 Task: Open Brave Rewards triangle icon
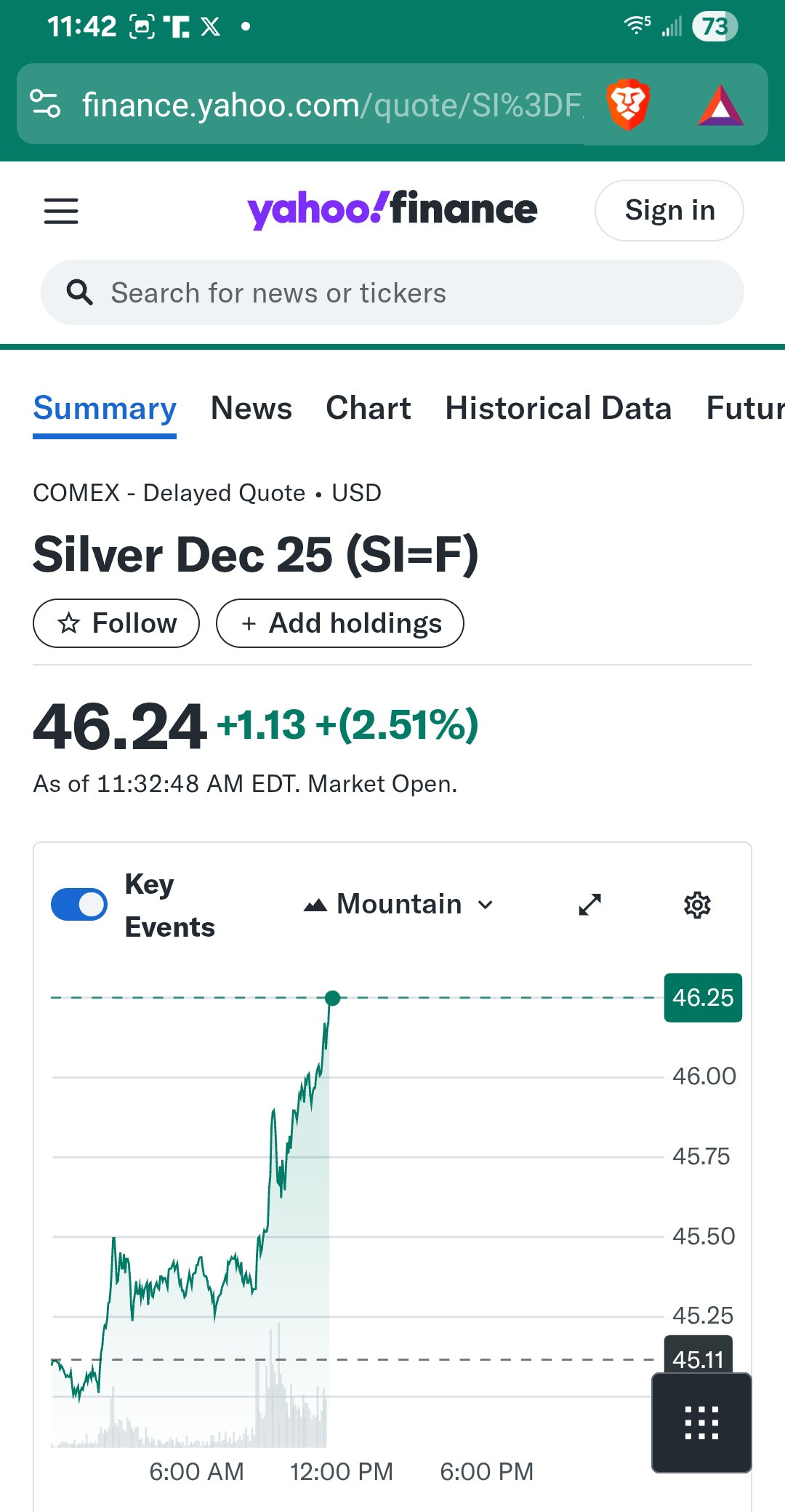720,106
